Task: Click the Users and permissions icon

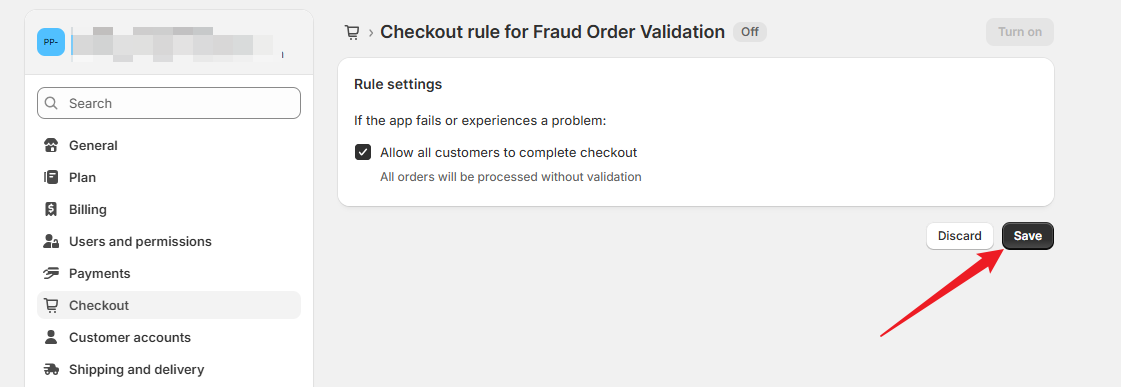Action: pos(51,241)
